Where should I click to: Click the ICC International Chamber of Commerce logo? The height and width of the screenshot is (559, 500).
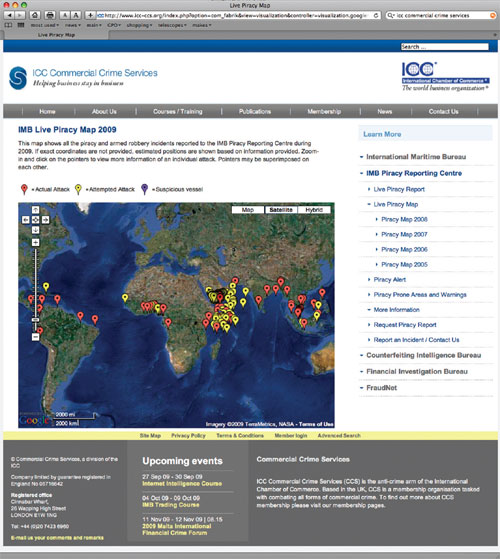(445, 76)
